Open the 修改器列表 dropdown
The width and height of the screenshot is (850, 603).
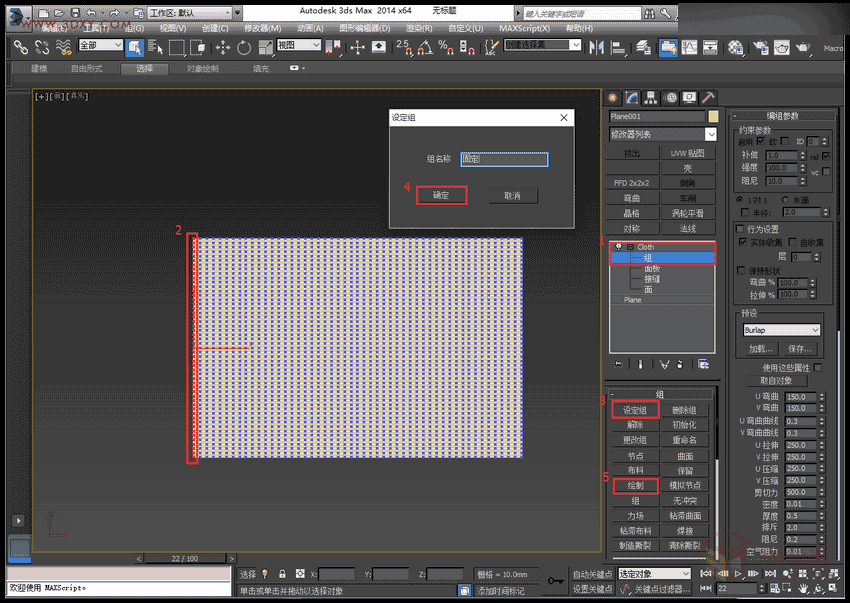click(x=663, y=134)
